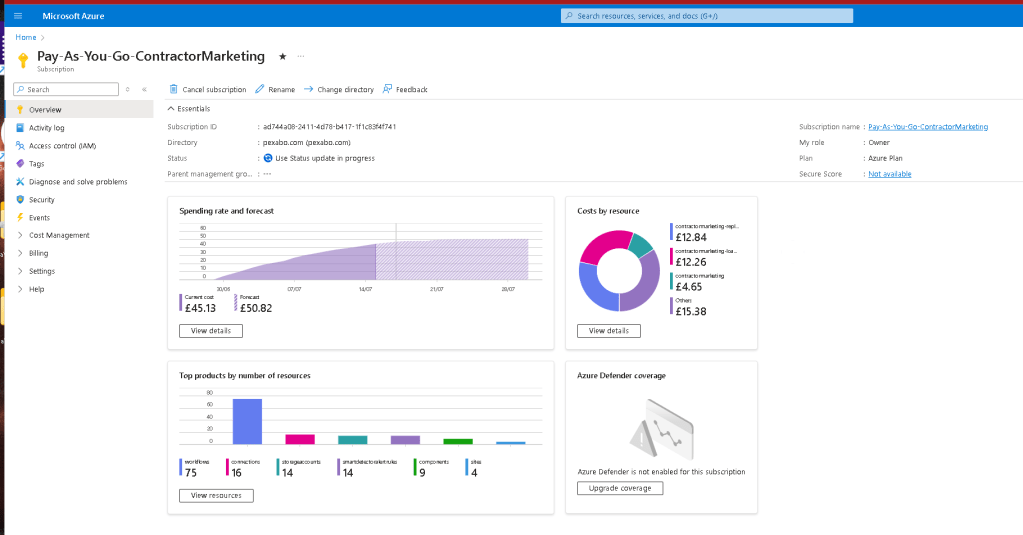Click the £12.84 cost legend entry
Image resolution: width=1023 pixels, height=535 pixels.
coord(705,232)
